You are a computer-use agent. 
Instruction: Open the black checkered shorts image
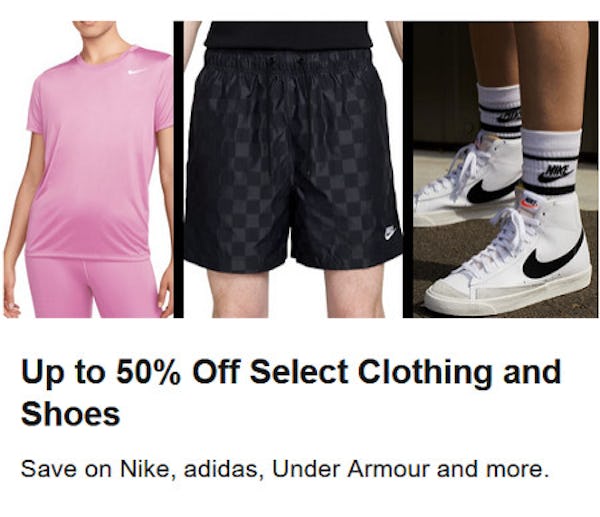tap(293, 169)
